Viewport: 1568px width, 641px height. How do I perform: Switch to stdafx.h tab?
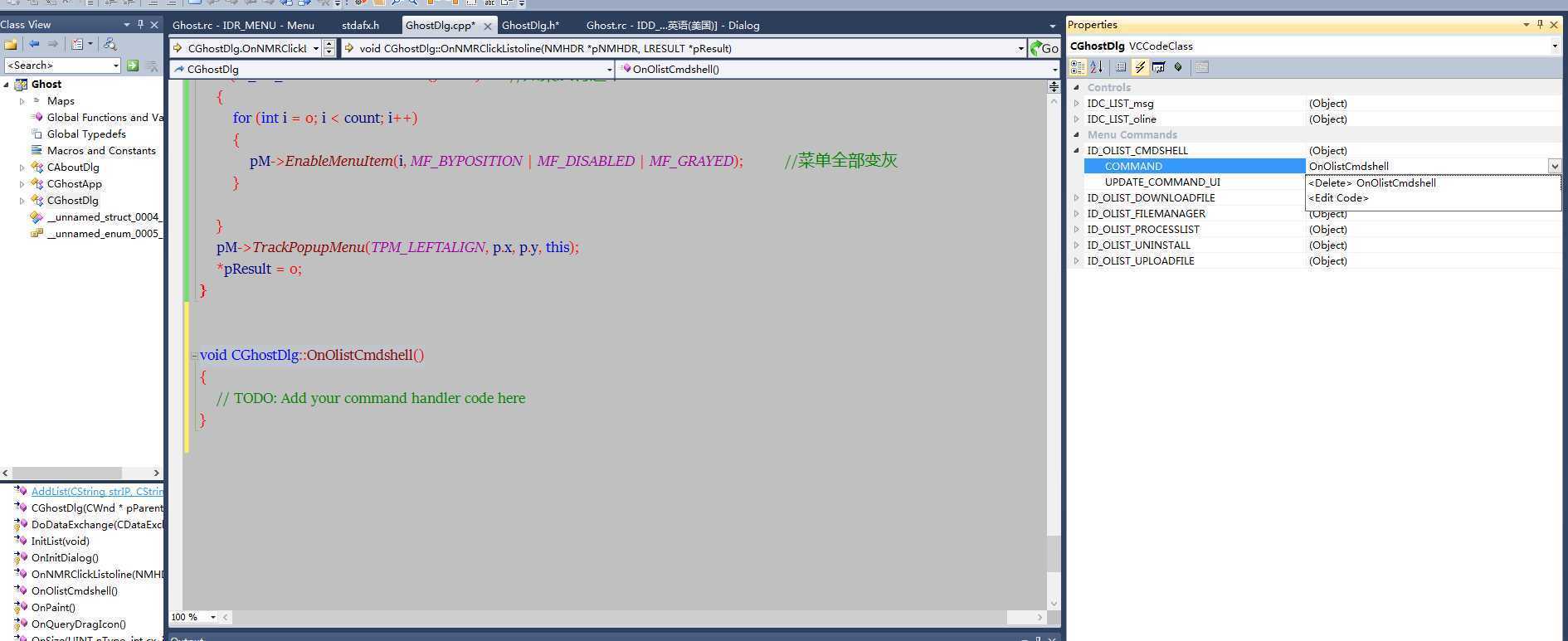[x=360, y=26]
